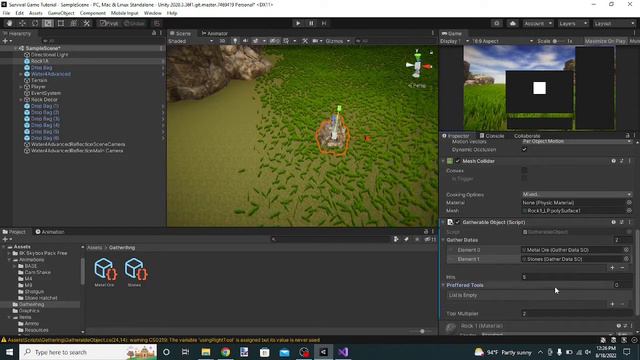Open the Component menu
The height and width of the screenshot is (360, 640).
pyautogui.click(x=93, y=13)
